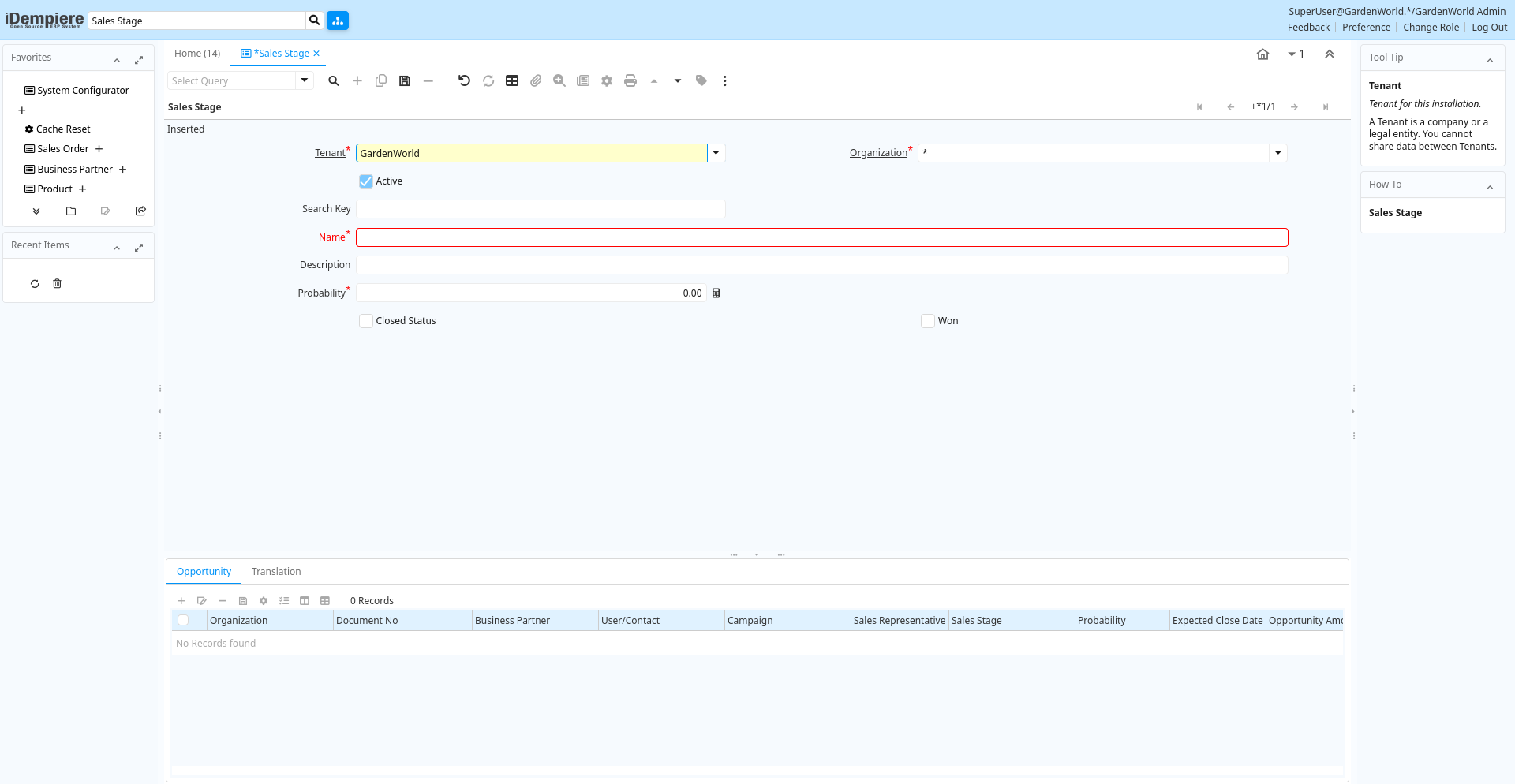
Task: Enable the Closed Status checkbox
Action: [x=366, y=321]
